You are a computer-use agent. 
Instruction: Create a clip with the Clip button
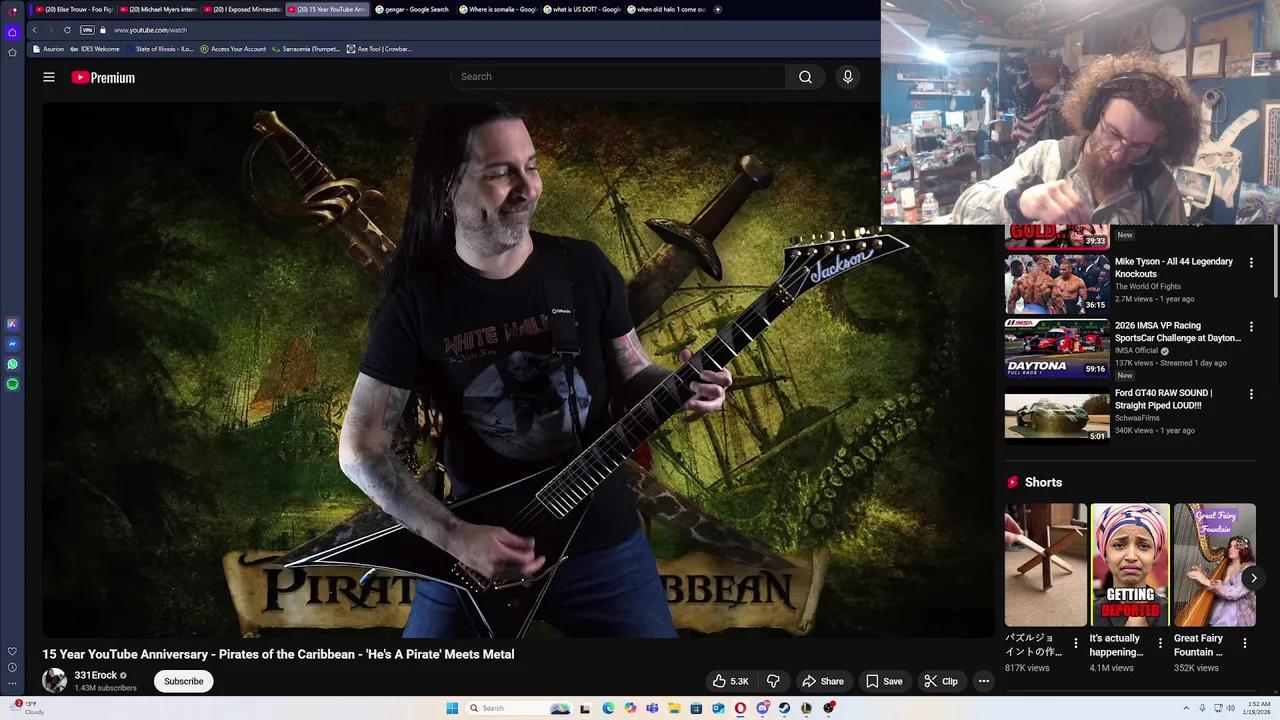(x=940, y=681)
